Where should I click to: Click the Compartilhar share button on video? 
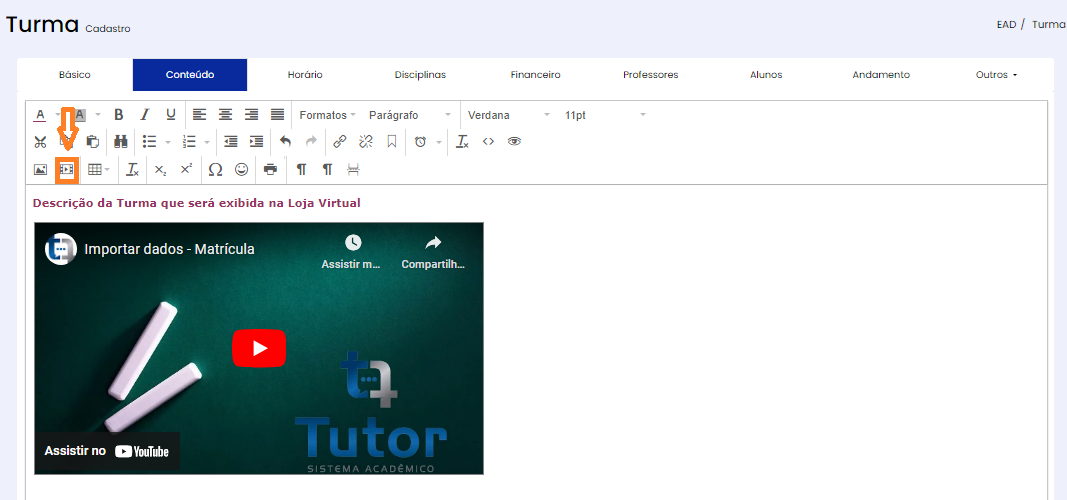[x=433, y=252]
